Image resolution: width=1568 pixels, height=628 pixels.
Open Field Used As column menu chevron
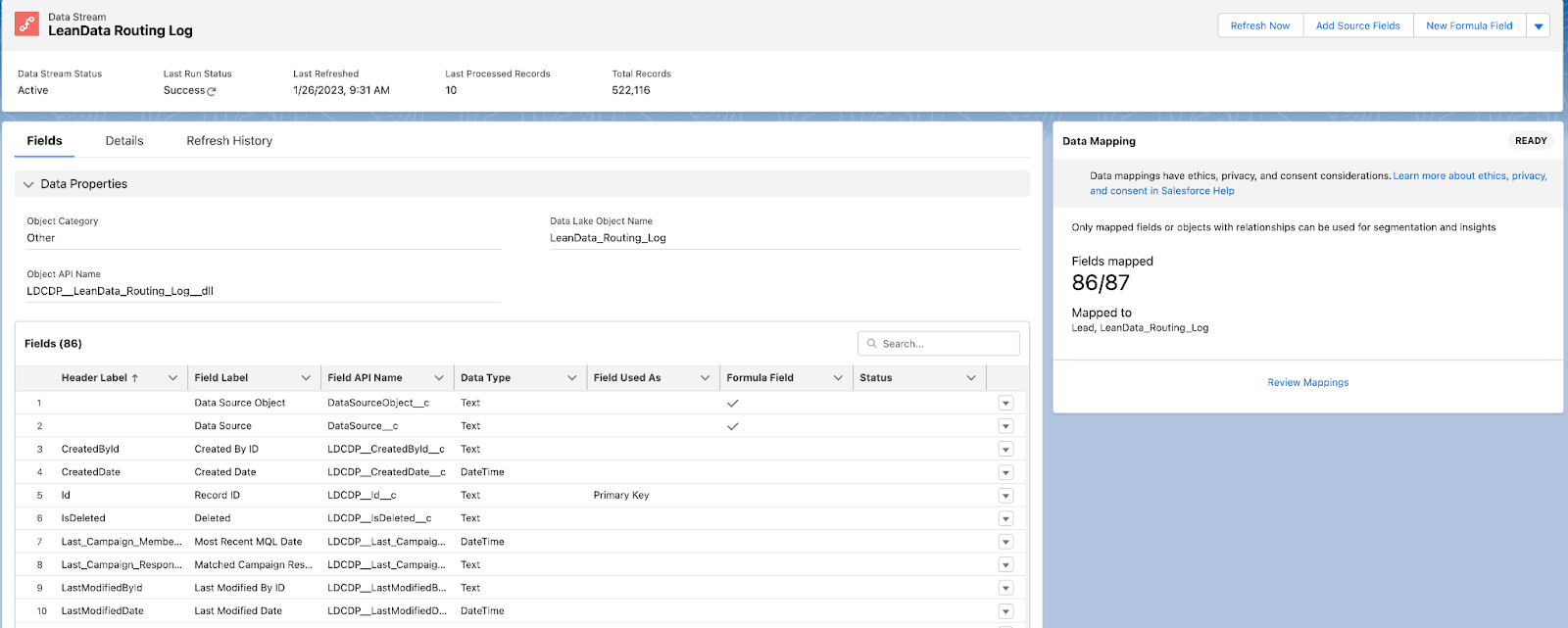705,378
